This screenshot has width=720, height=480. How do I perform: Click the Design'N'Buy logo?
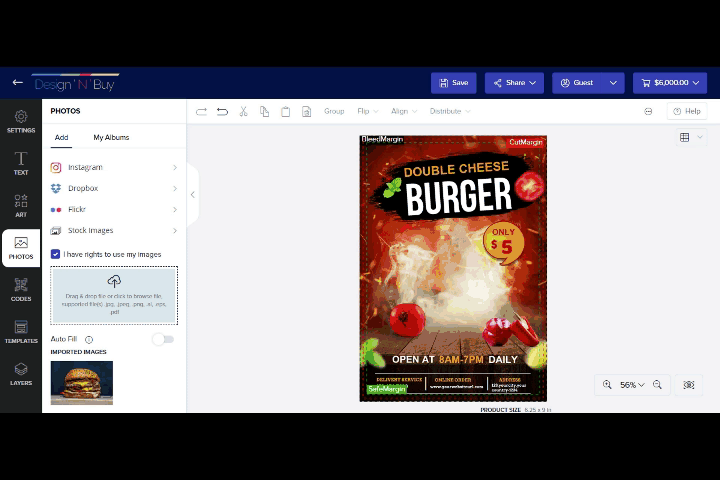pyautogui.click(x=75, y=83)
